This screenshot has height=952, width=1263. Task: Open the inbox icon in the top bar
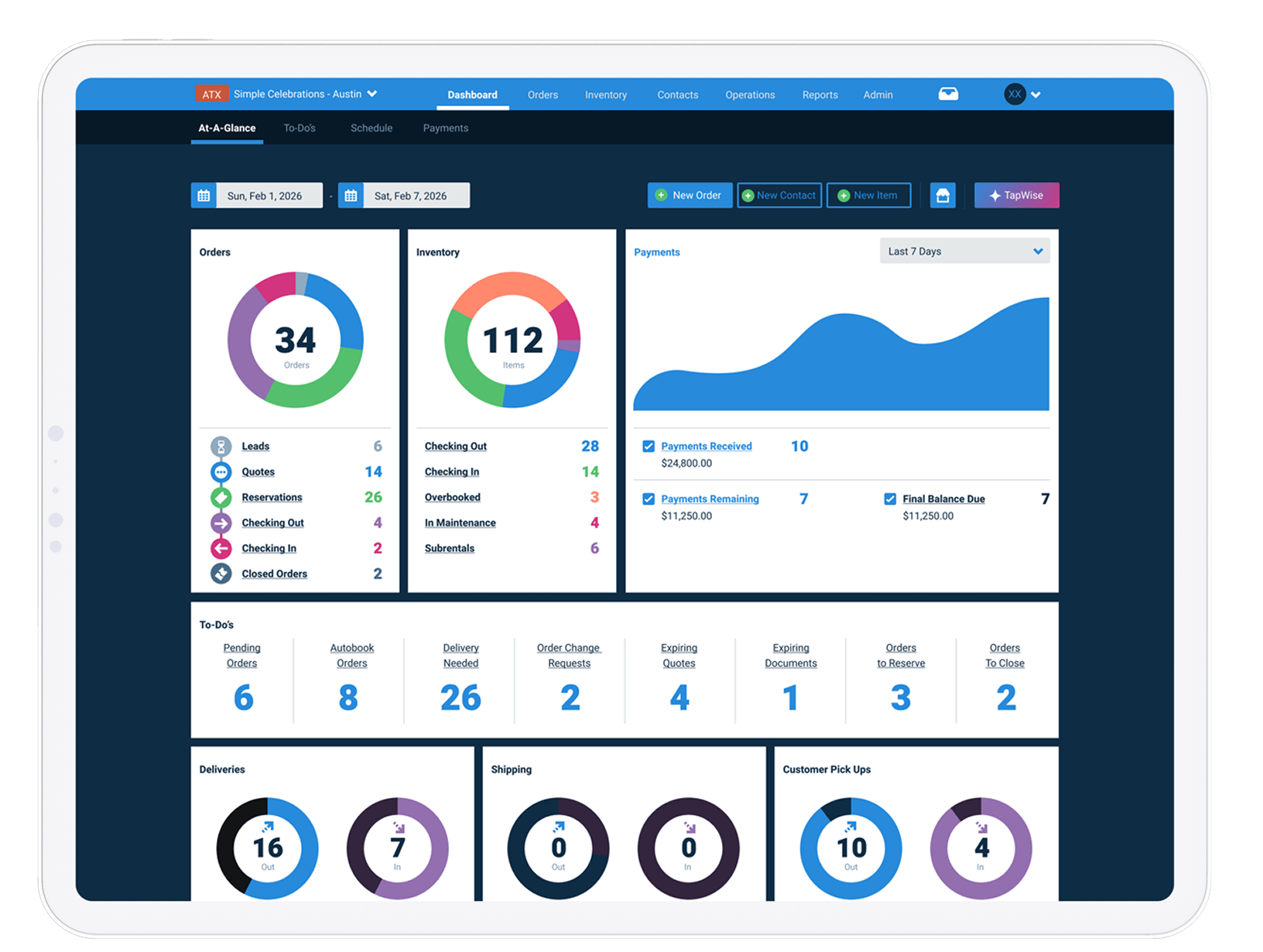point(948,94)
